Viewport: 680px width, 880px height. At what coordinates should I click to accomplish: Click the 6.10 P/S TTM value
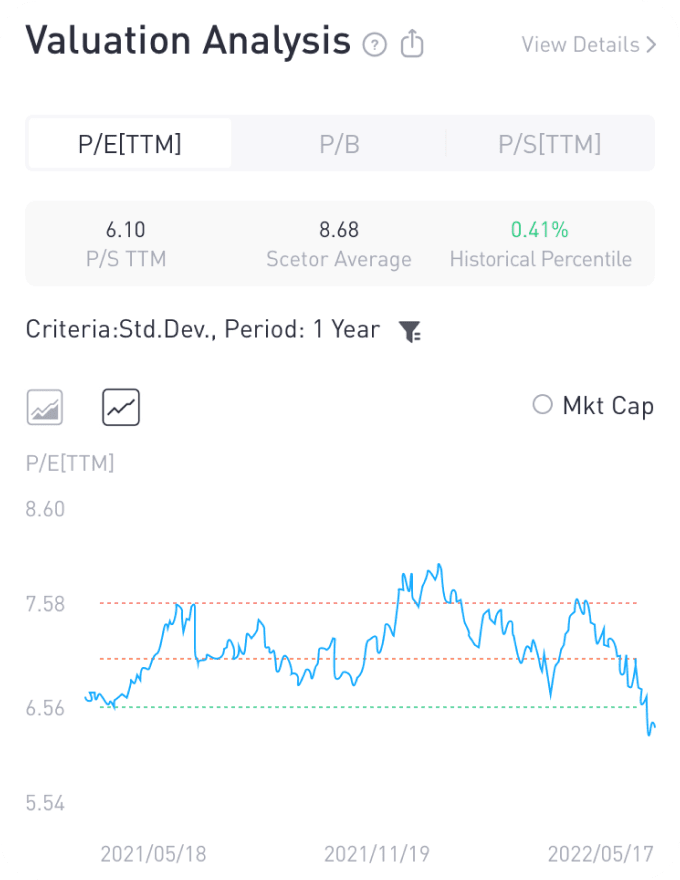[125, 230]
